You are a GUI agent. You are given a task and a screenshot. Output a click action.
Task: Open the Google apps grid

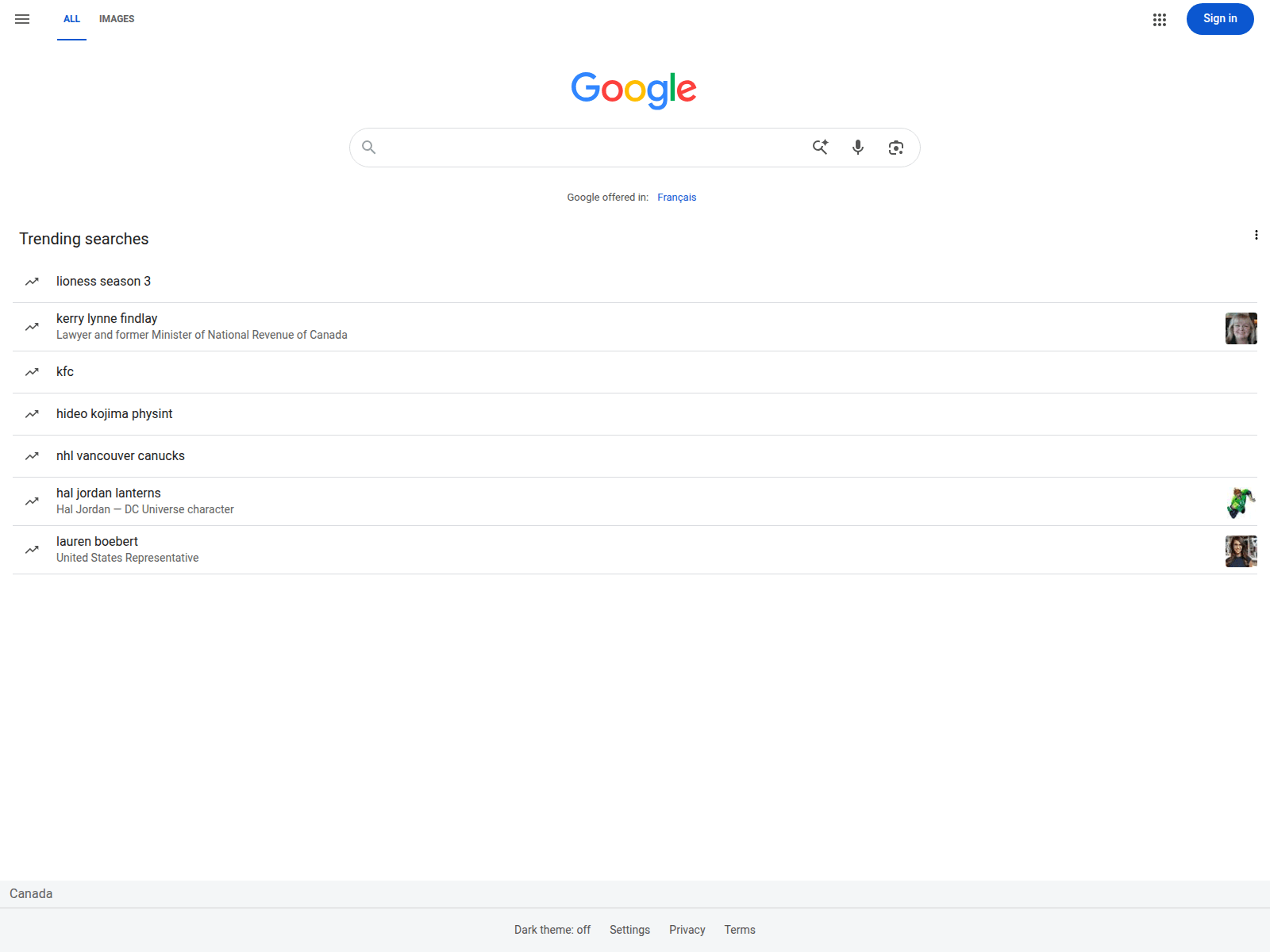click(x=1160, y=20)
